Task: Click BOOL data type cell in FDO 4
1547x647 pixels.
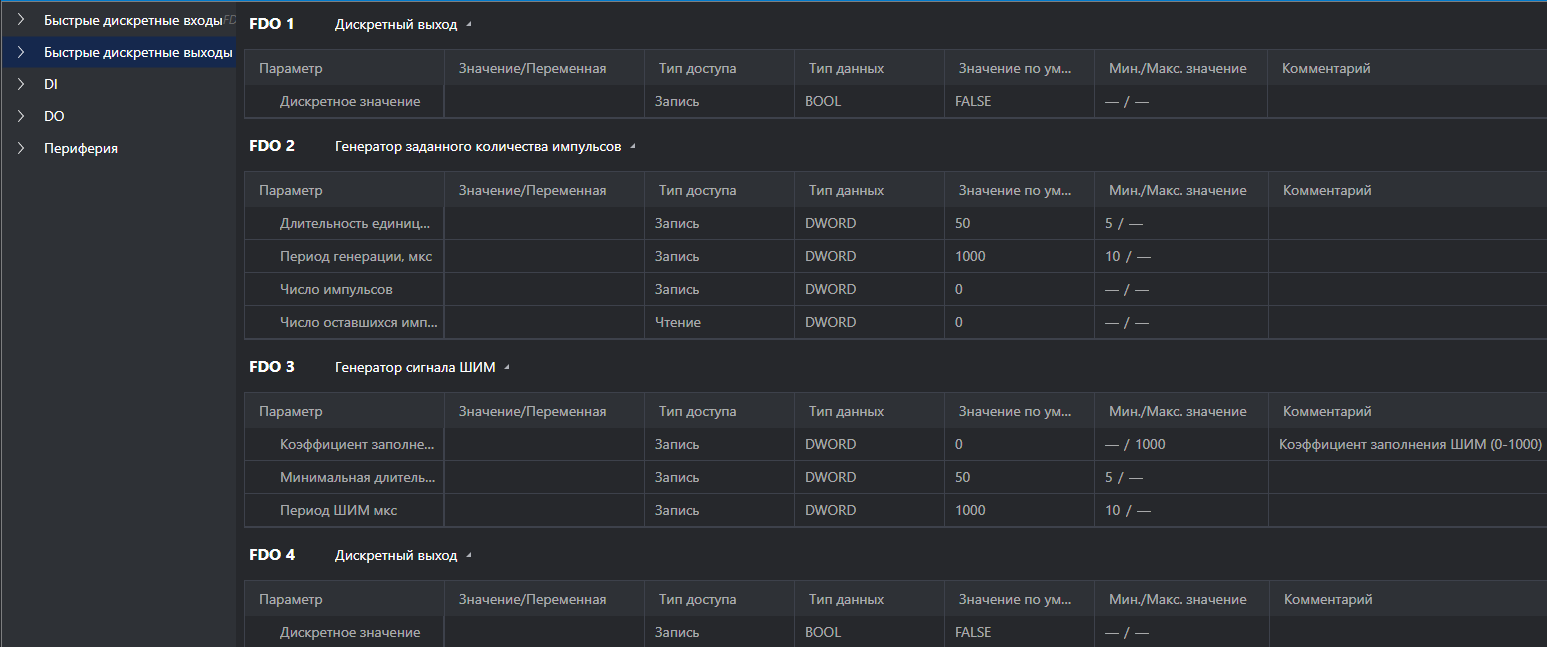Action: (x=870, y=632)
